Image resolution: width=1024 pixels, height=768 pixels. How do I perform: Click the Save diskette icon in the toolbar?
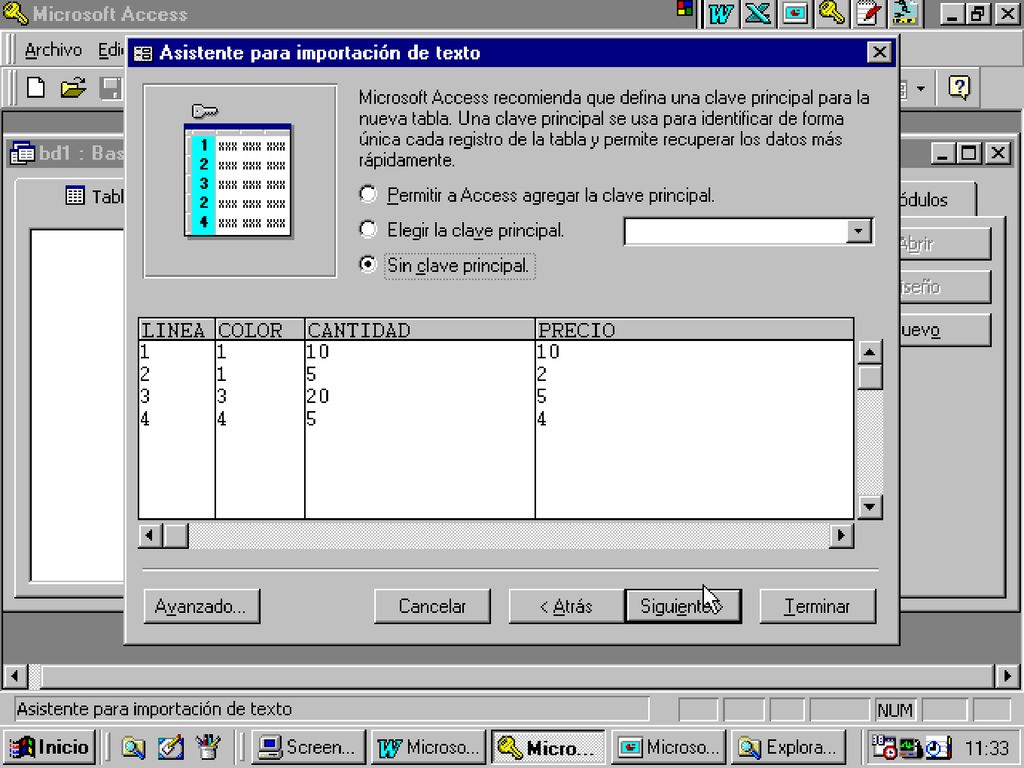point(111,88)
